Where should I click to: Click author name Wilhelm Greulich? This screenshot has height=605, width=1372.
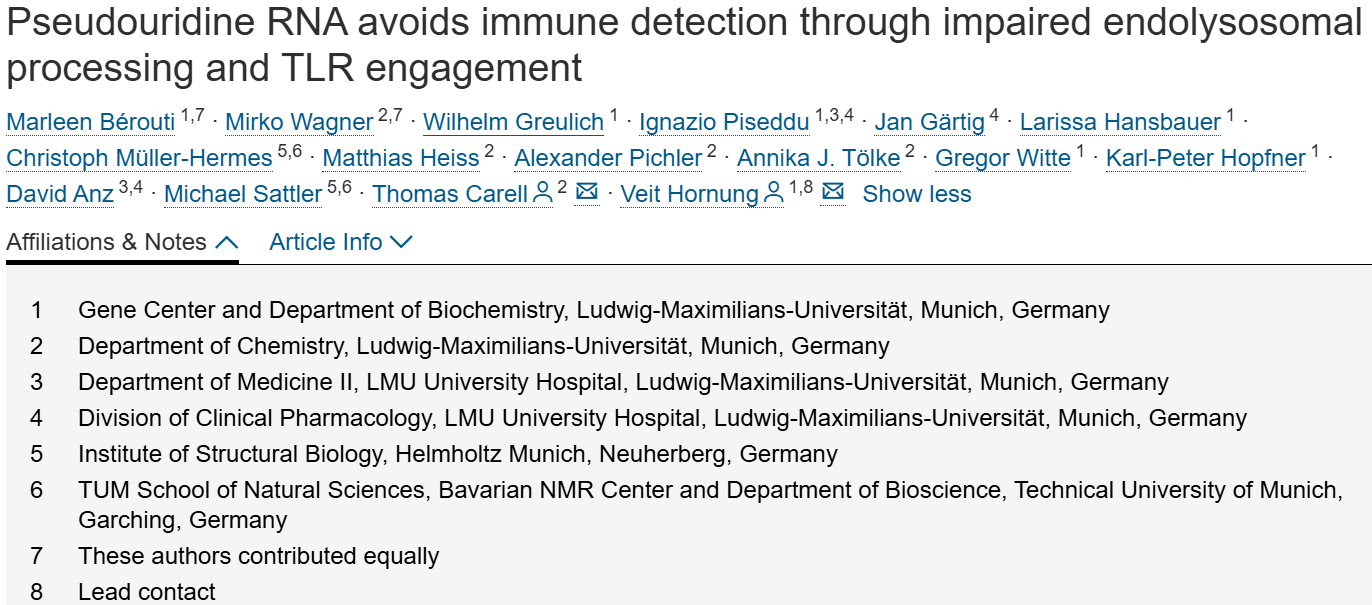pos(513,122)
